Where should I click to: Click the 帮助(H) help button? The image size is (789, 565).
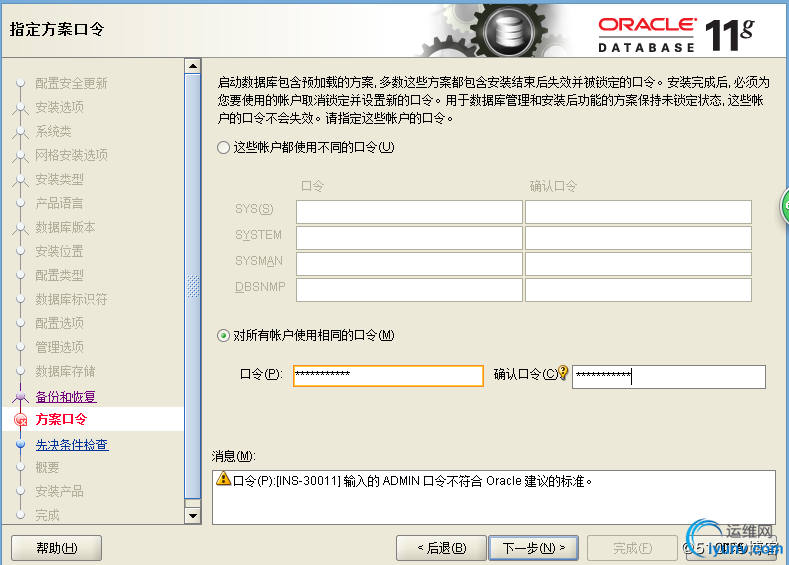[56, 548]
